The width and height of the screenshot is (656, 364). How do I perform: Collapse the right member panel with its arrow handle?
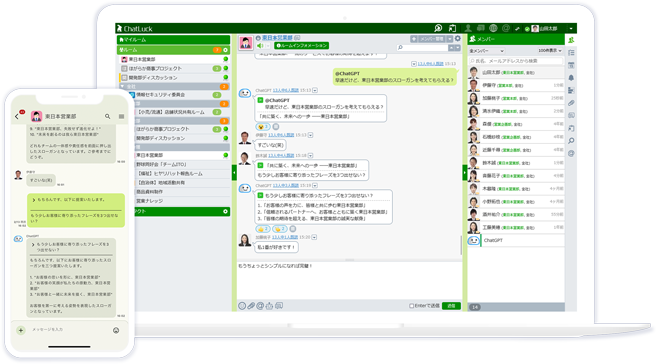(465, 173)
